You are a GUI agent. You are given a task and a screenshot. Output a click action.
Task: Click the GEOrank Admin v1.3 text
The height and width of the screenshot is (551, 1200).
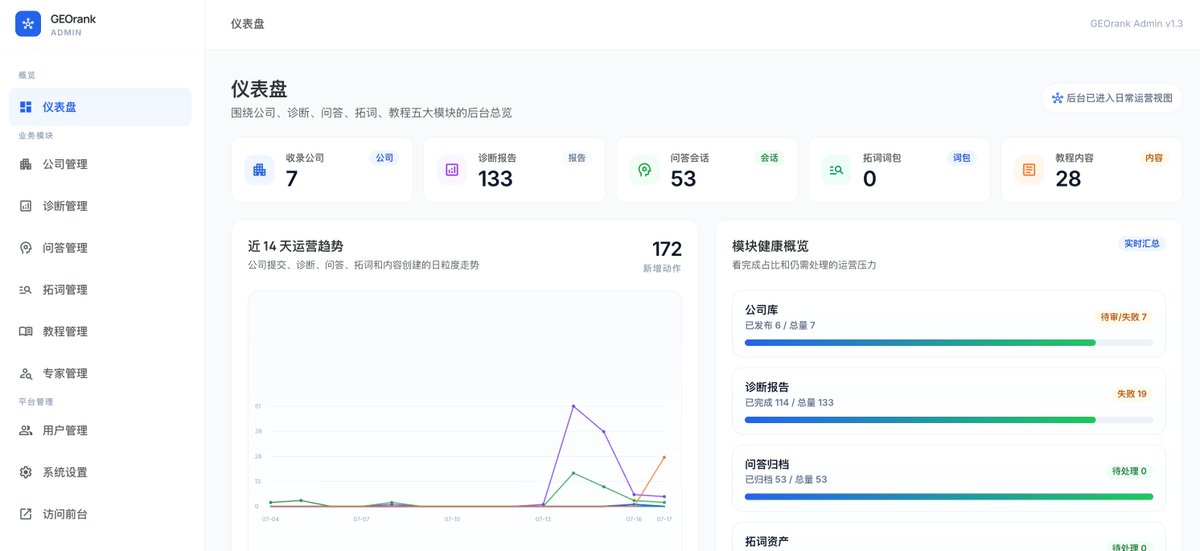coord(1137,24)
